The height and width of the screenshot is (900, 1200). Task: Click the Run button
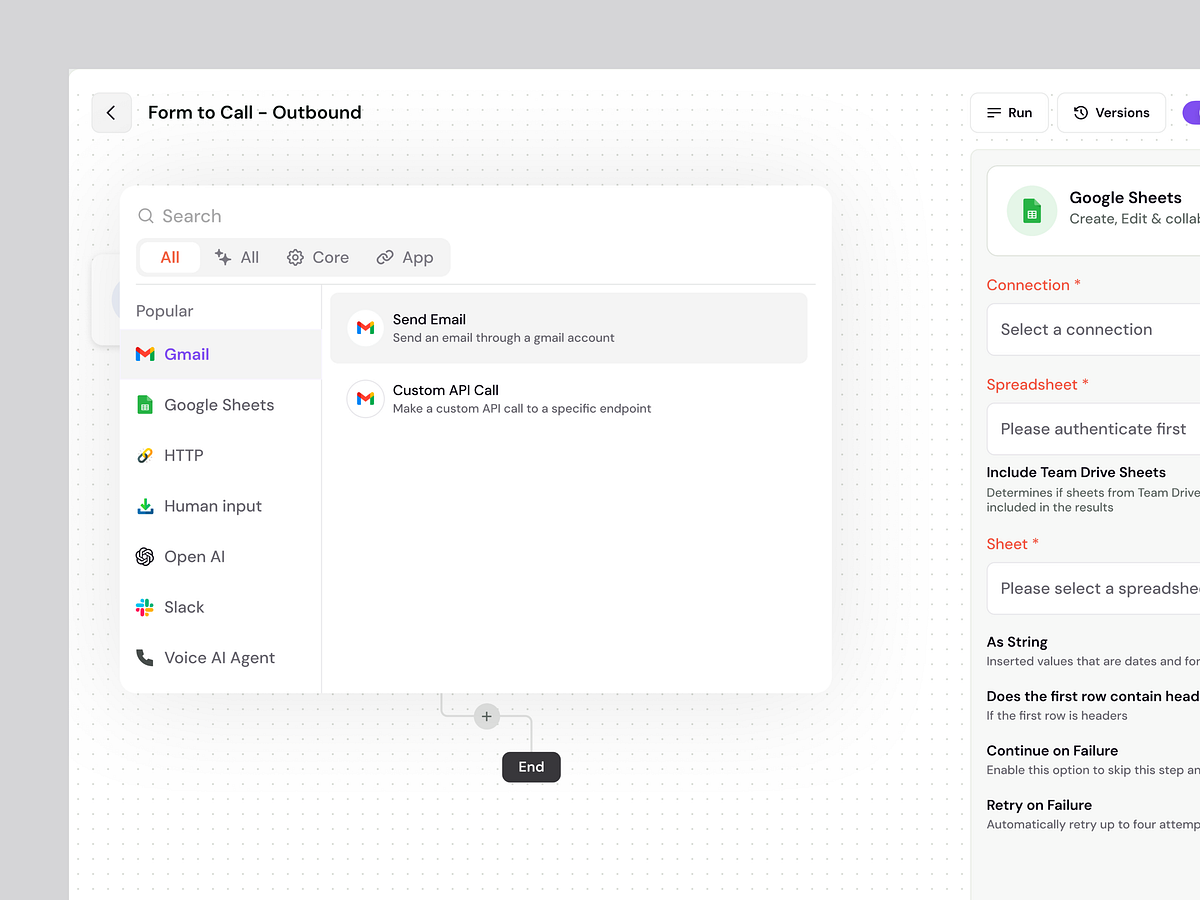click(1009, 113)
